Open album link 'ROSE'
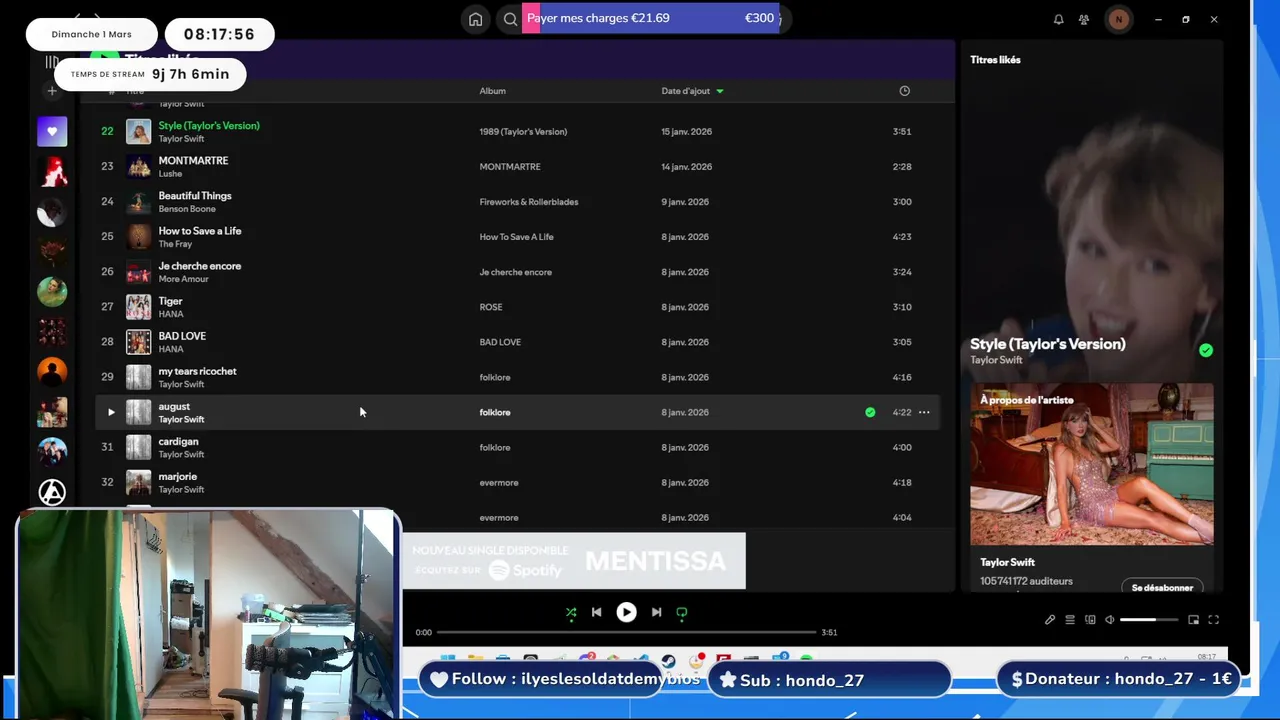 coord(491,307)
